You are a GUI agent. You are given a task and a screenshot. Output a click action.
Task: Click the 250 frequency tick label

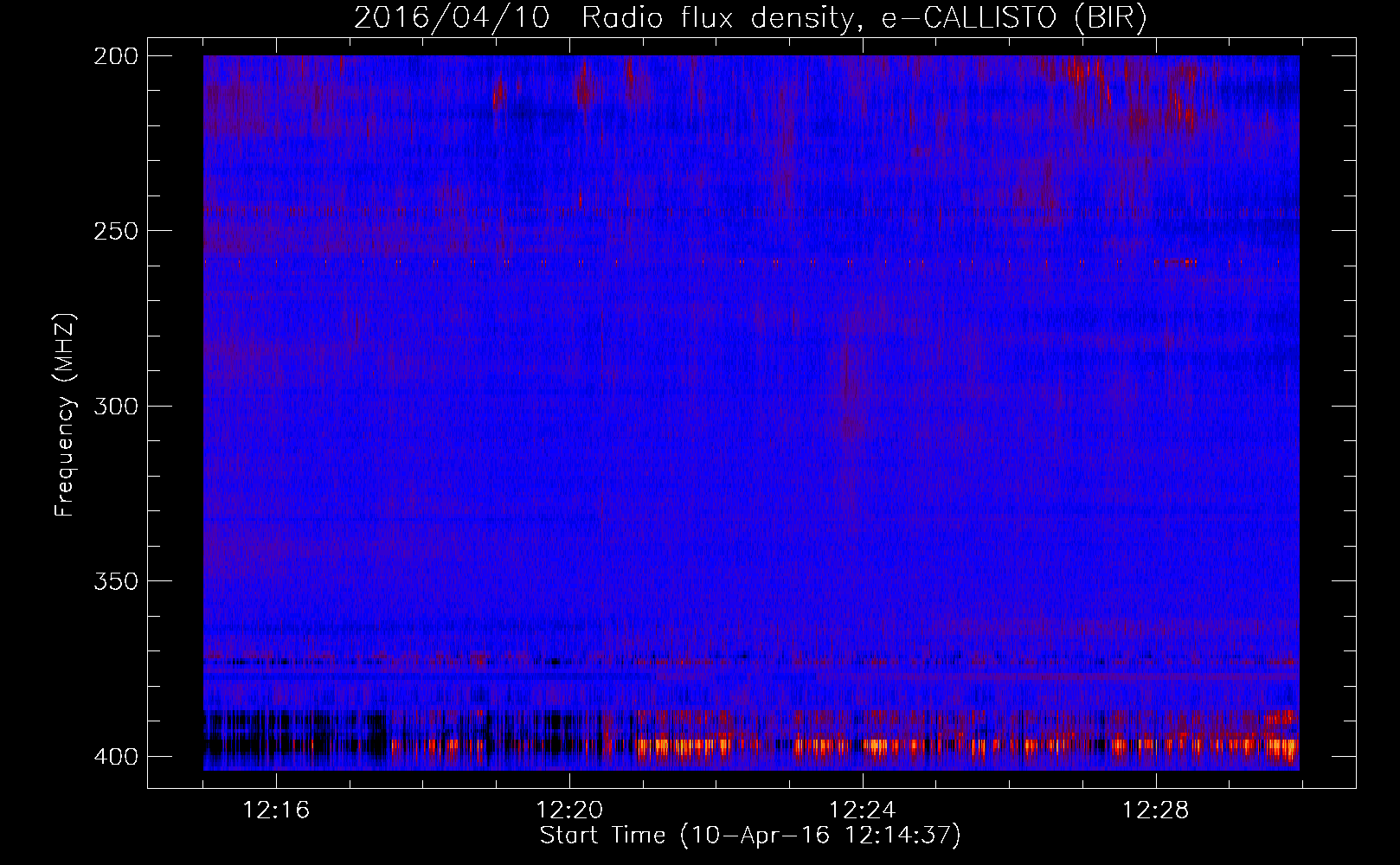(x=115, y=231)
